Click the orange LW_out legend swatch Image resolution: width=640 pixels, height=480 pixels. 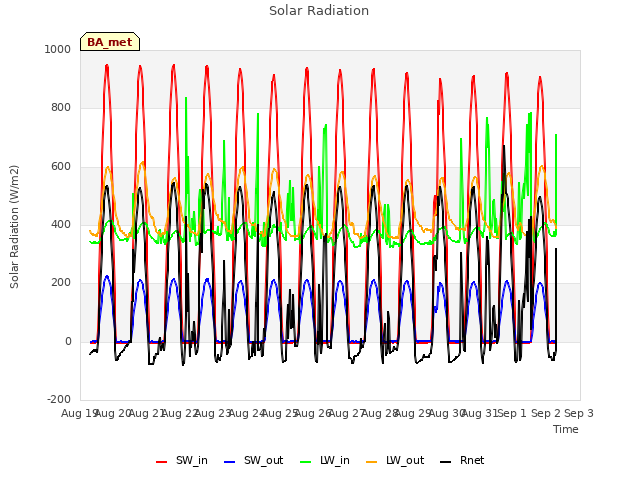[x=372, y=462]
